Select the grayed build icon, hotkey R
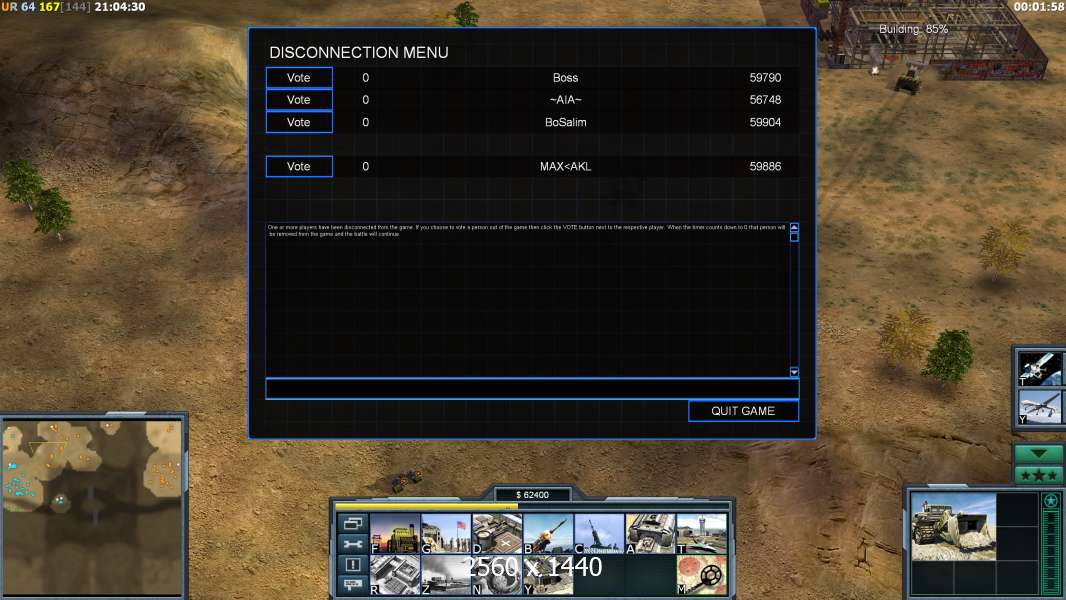 (395, 575)
